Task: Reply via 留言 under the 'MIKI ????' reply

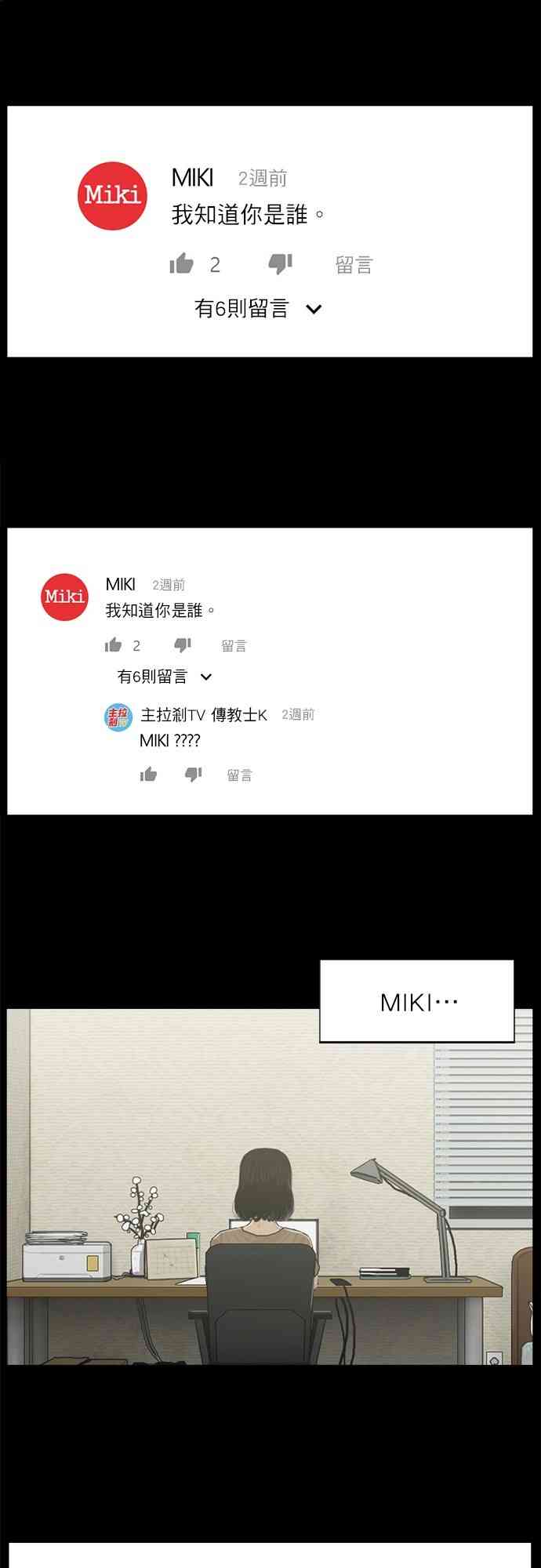Action: coord(239,775)
